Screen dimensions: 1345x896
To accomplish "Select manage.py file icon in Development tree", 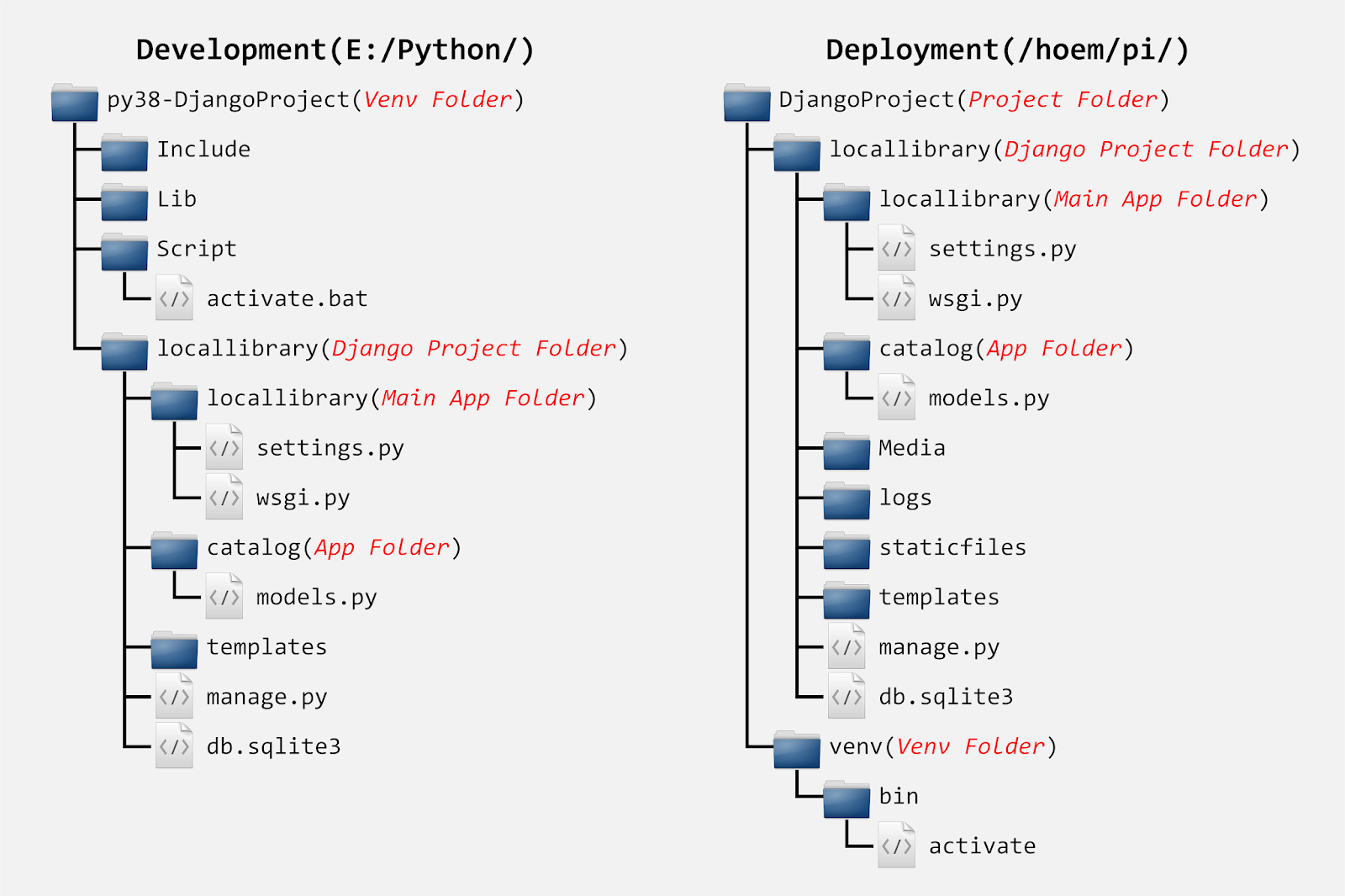I will (175, 696).
